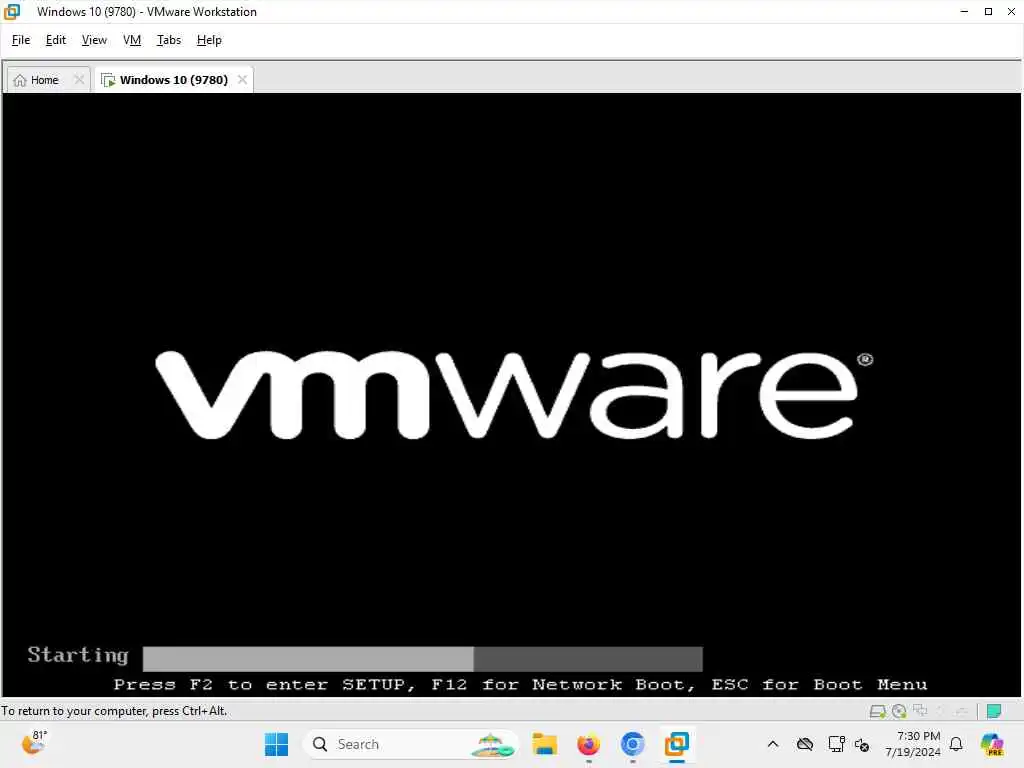
Task: Click the CD/DVD drive status icon
Action: [x=899, y=711]
